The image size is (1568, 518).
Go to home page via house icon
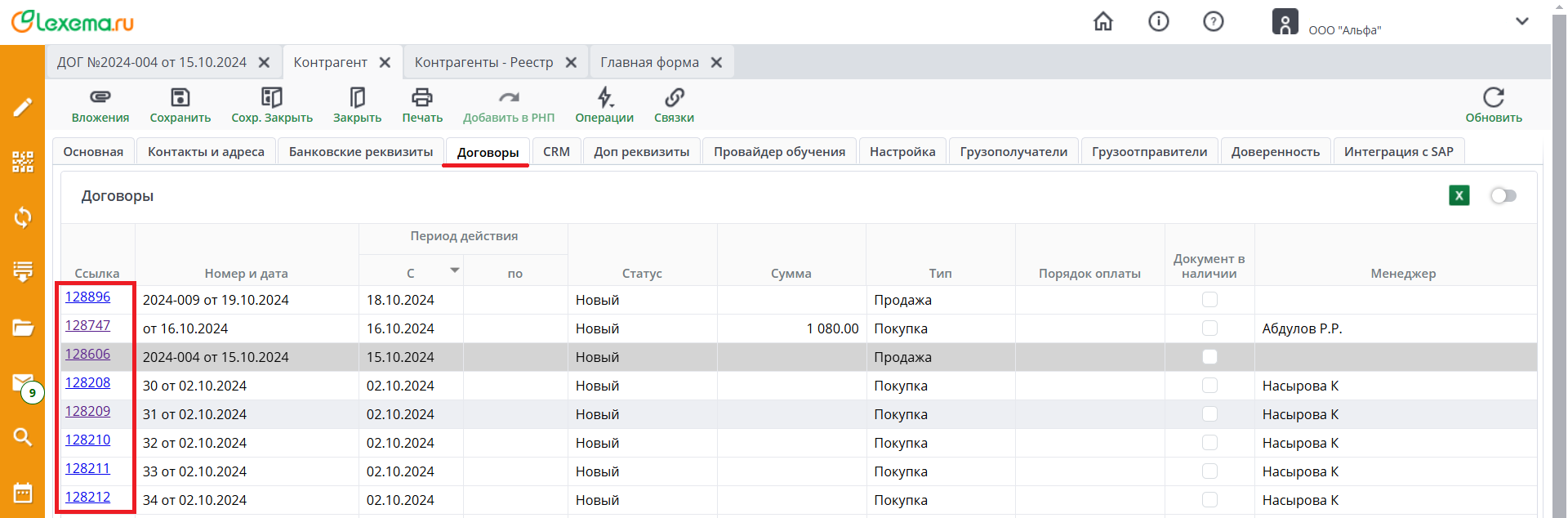pyautogui.click(x=1102, y=22)
